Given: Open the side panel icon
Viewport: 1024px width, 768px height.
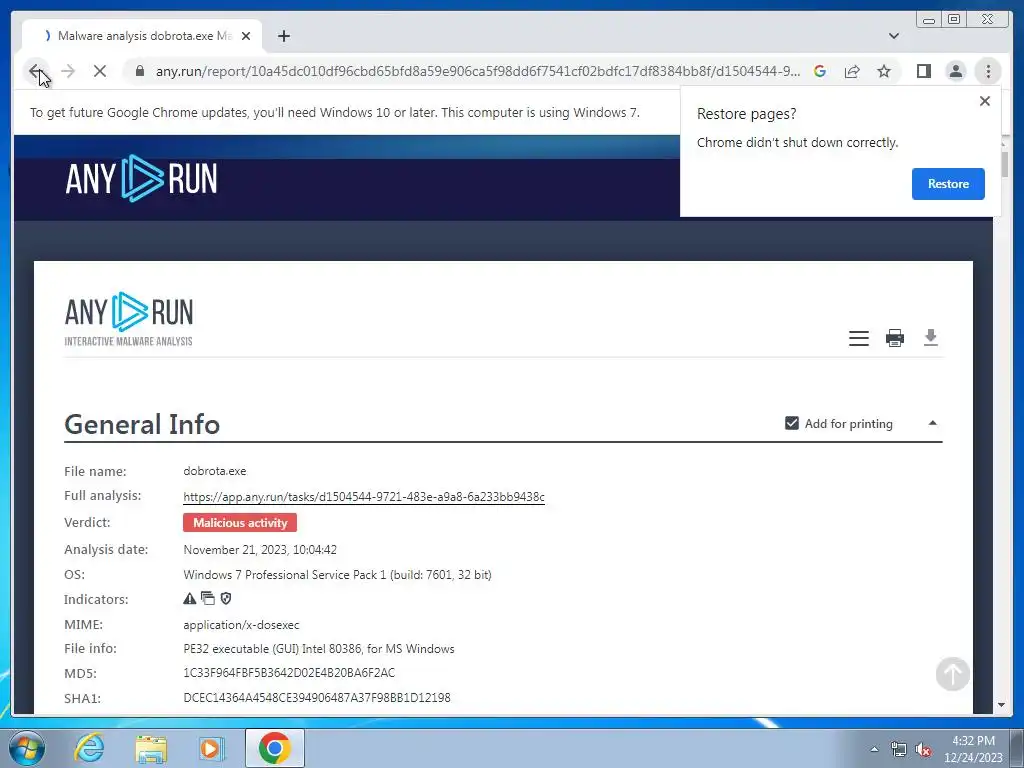Looking at the screenshot, I should coord(923,71).
